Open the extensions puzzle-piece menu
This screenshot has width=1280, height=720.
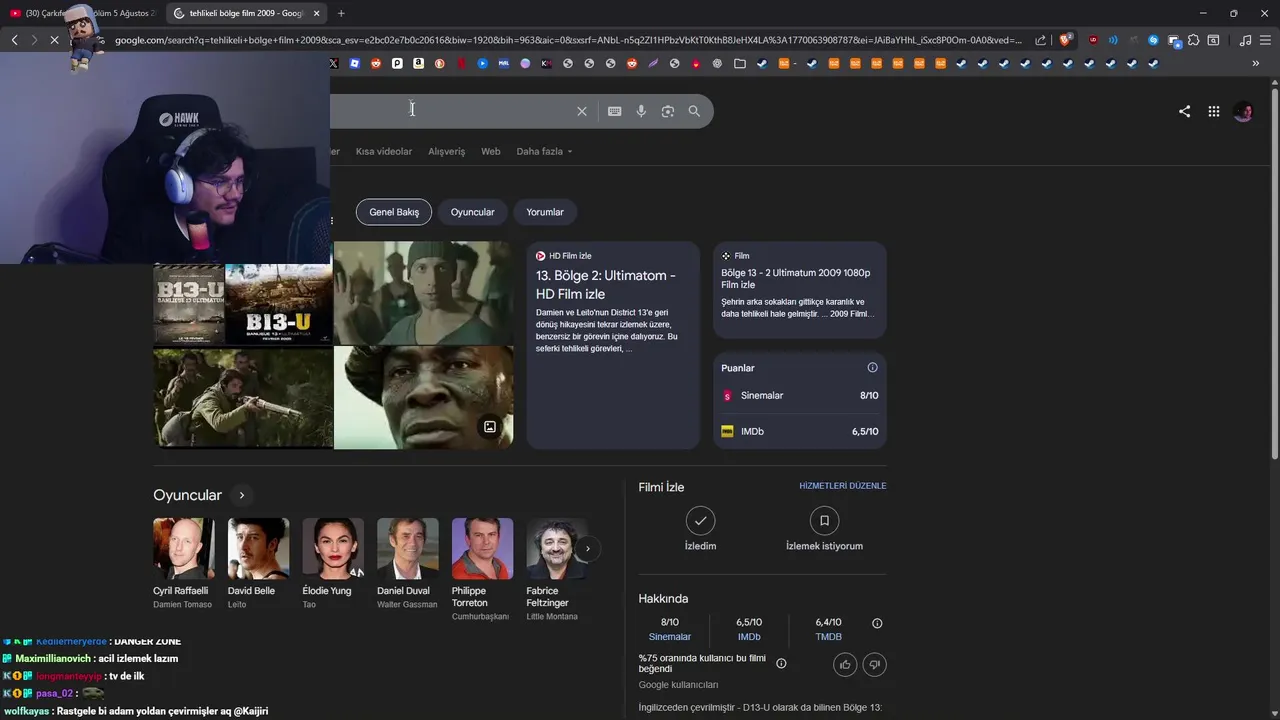pyautogui.click(x=1193, y=40)
